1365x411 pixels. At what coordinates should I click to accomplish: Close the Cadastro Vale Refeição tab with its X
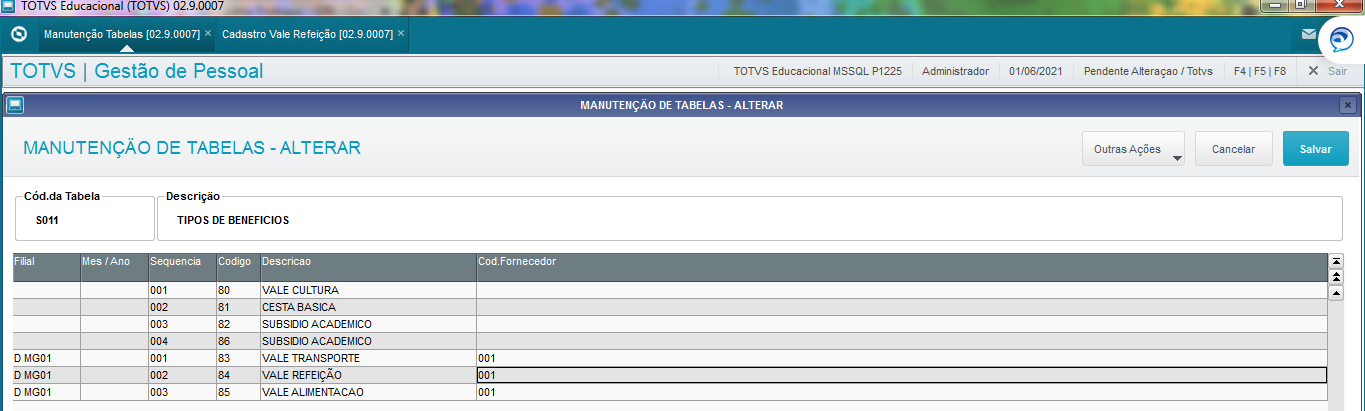coord(401,33)
